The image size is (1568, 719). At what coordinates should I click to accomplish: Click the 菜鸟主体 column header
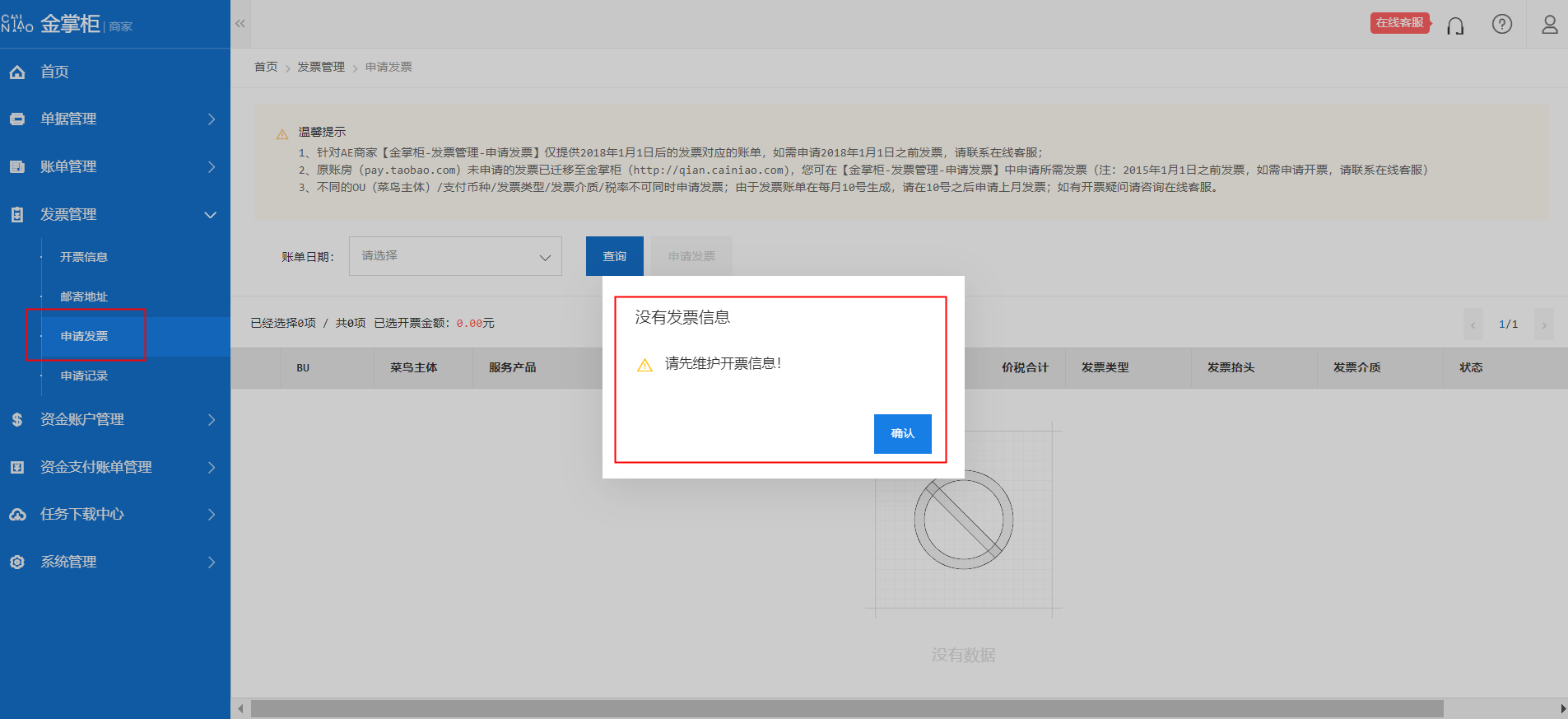point(414,367)
